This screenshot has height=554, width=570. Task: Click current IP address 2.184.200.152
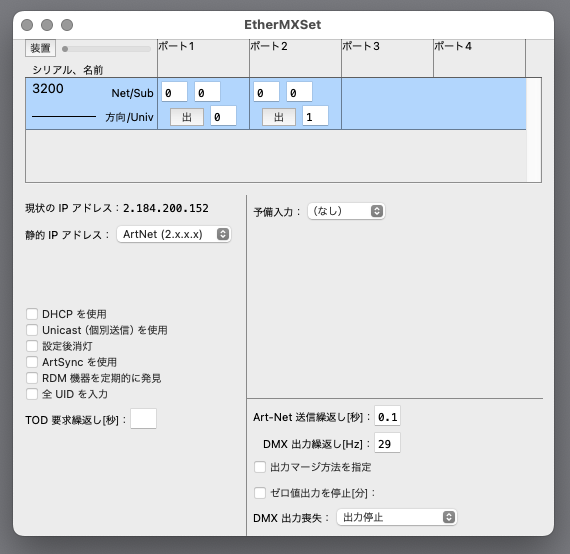coord(166,208)
